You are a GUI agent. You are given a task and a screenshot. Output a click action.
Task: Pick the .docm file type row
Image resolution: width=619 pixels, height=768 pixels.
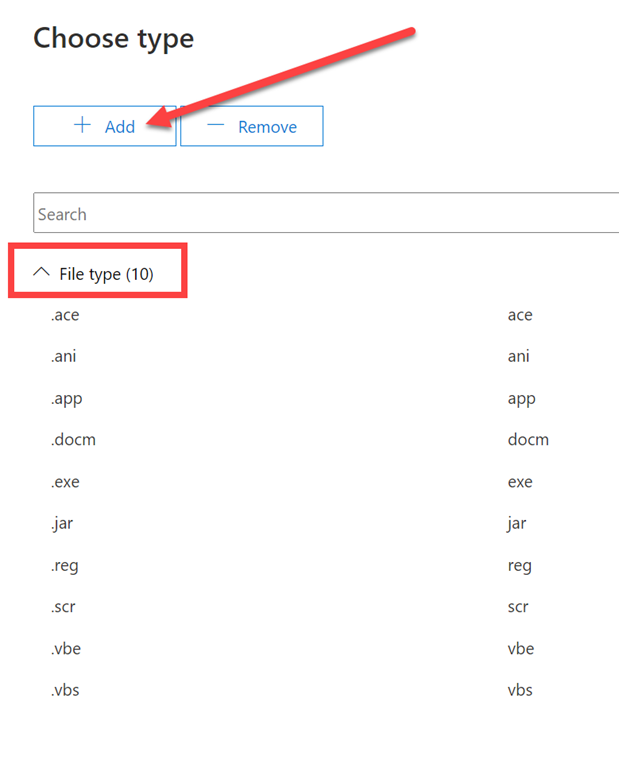(73, 440)
